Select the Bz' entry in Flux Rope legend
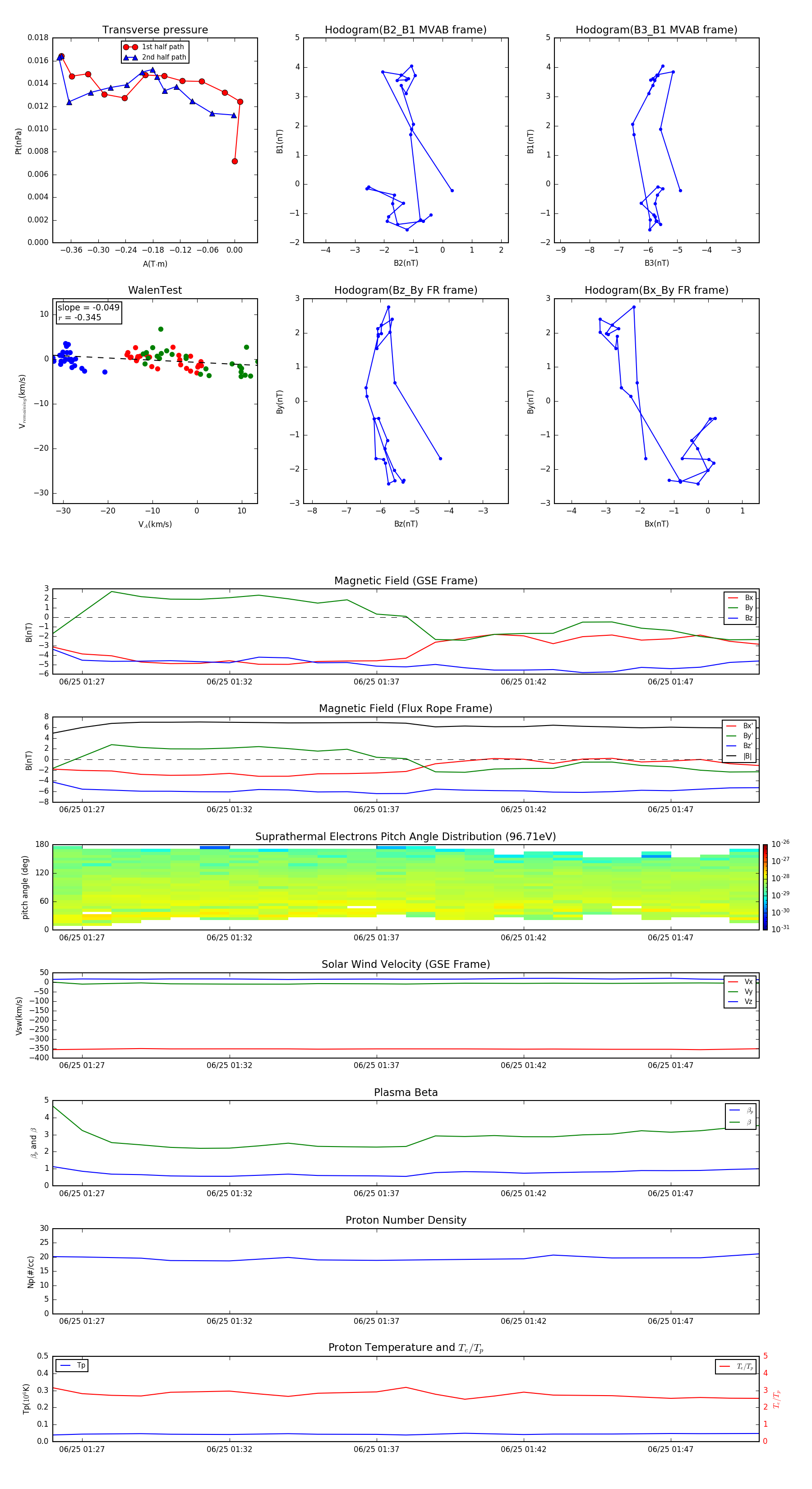The width and height of the screenshot is (812, 1489). coord(740,746)
